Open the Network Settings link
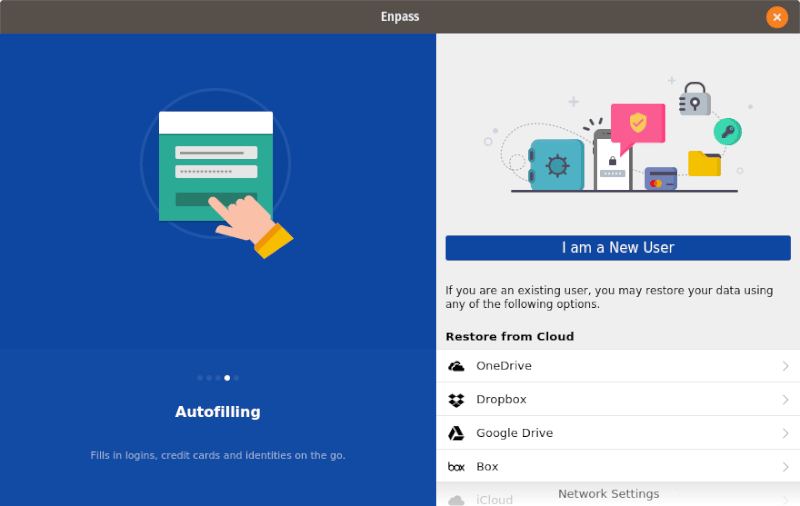Screen dimensions: 800x506 [x=608, y=494]
